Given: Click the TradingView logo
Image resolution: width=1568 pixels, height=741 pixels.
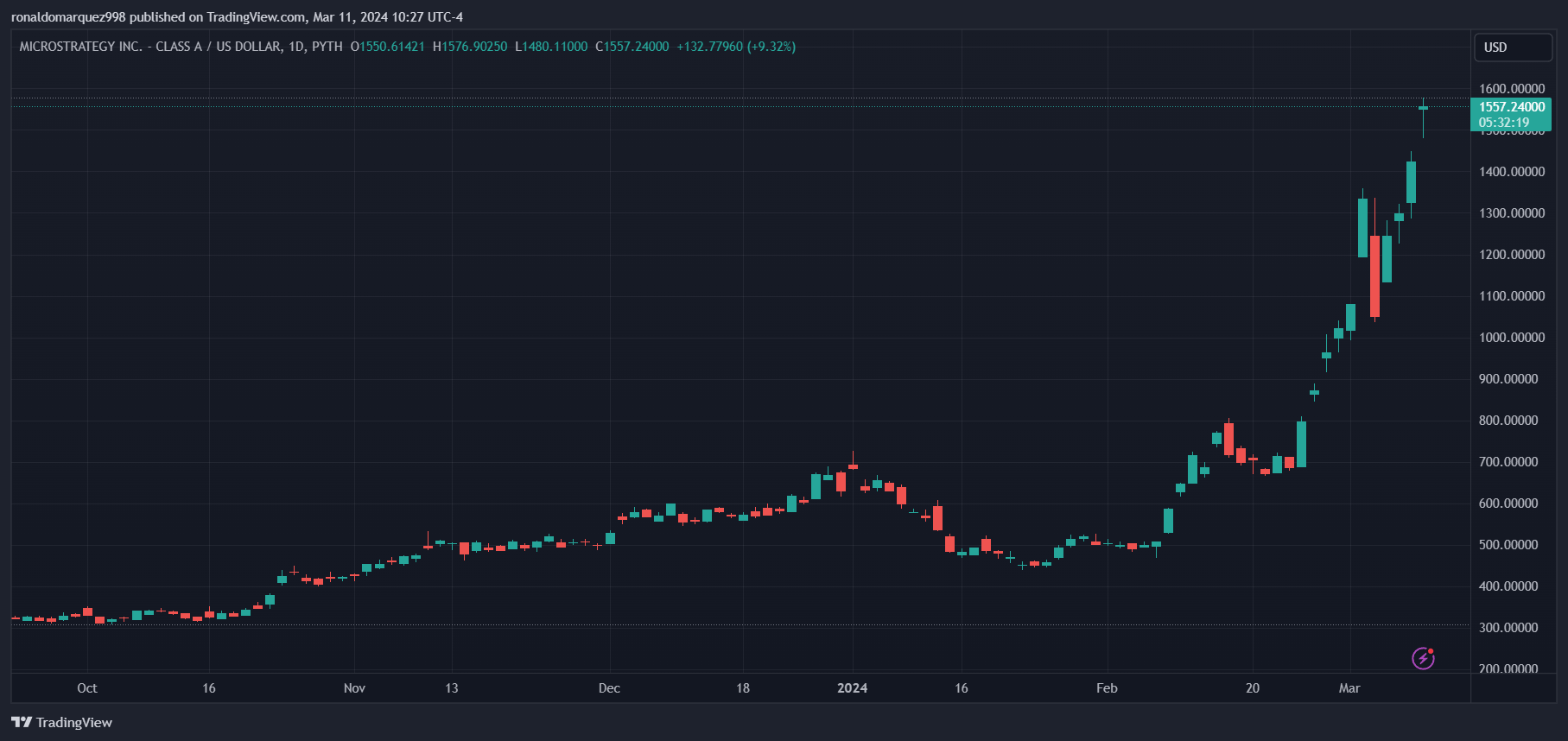Looking at the screenshot, I should [x=62, y=722].
